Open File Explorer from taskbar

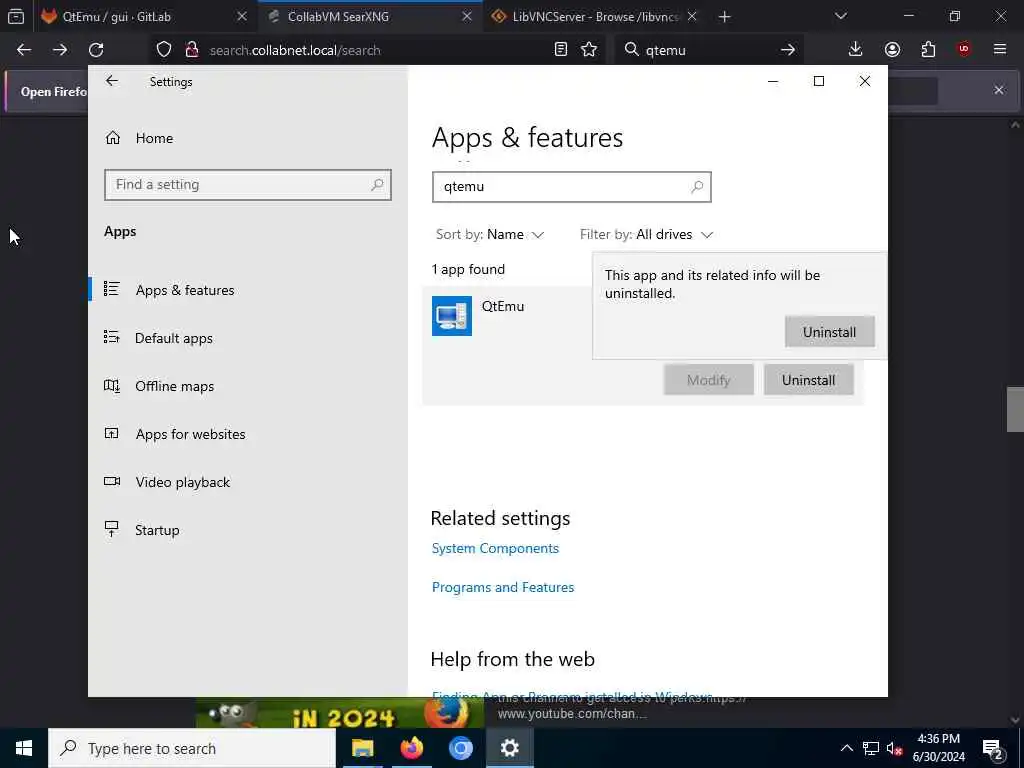(362, 748)
